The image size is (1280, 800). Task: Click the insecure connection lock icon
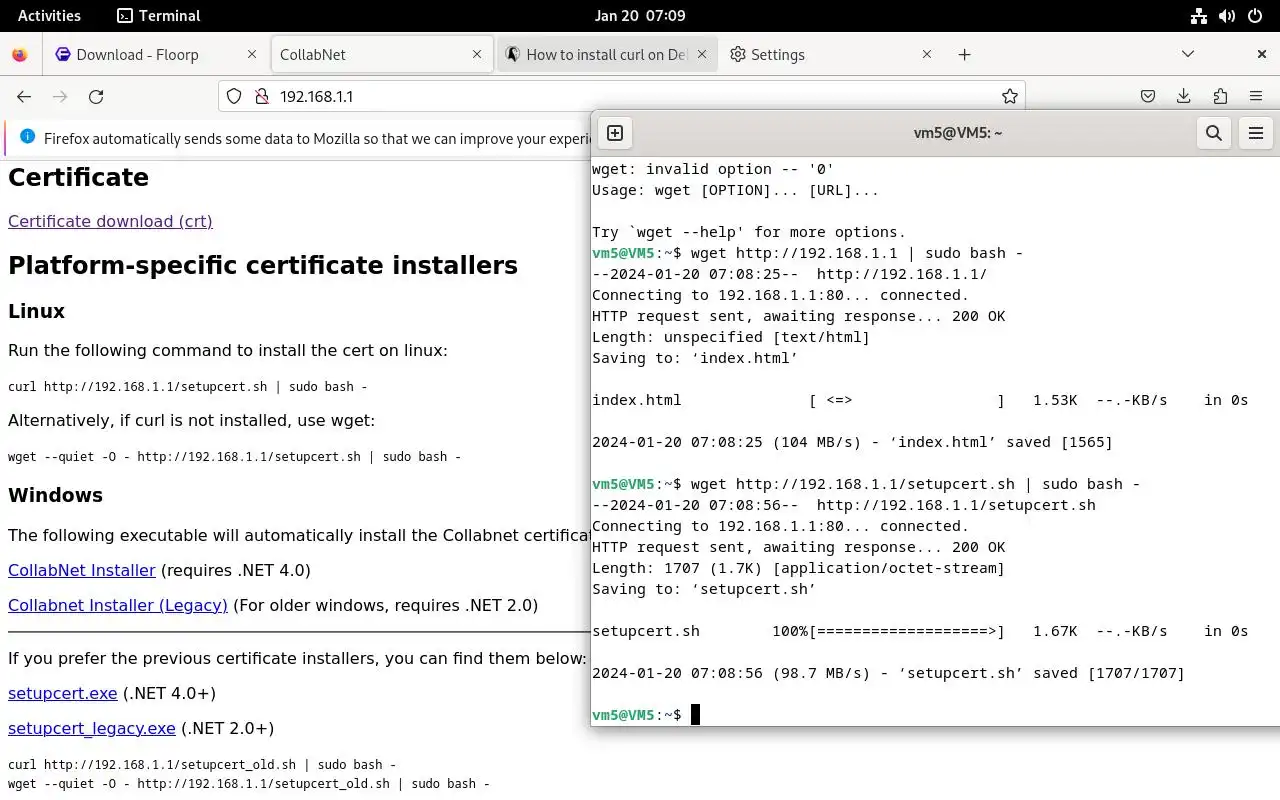click(x=262, y=96)
